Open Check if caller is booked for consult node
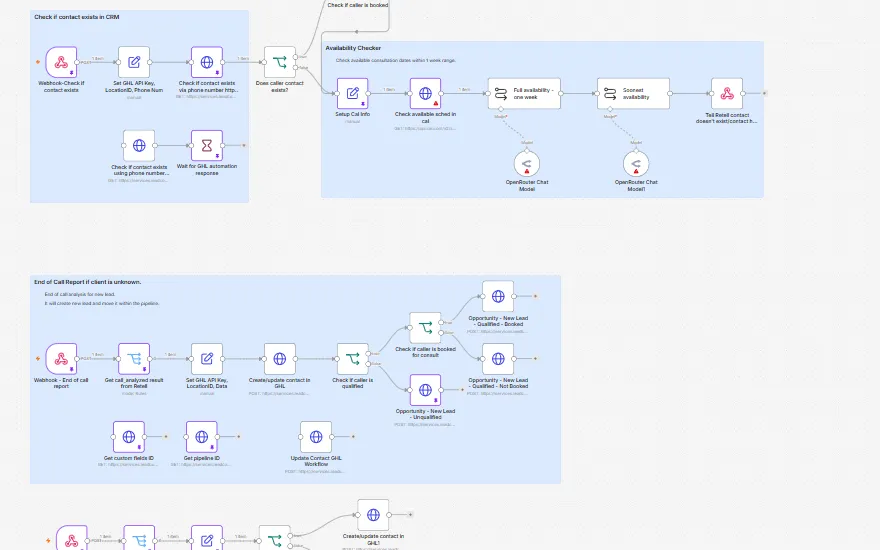Image resolution: width=880 pixels, height=550 pixels. point(425,328)
